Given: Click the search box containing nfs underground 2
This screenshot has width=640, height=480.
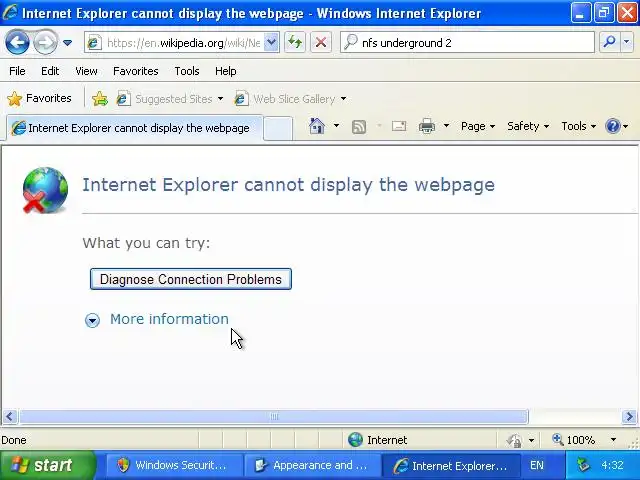Looking at the screenshot, I should tap(467, 42).
